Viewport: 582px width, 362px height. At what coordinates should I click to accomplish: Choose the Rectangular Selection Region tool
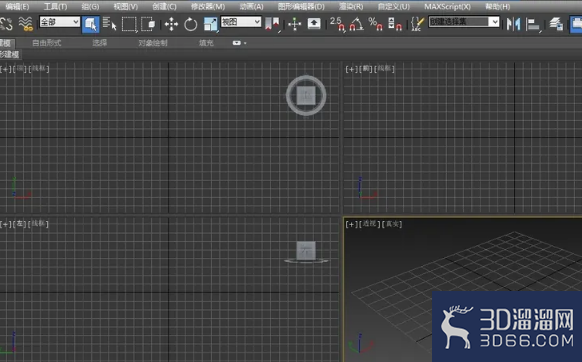(129, 25)
